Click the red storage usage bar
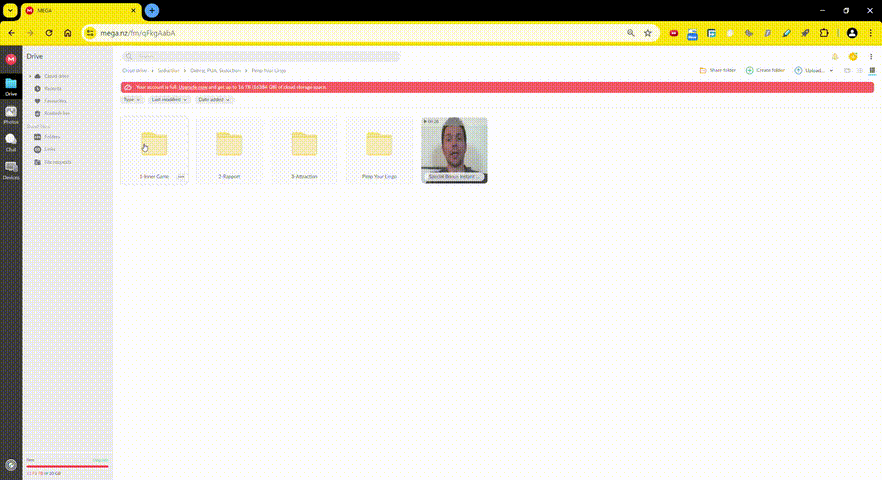The height and width of the screenshot is (480, 882). point(67,466)
